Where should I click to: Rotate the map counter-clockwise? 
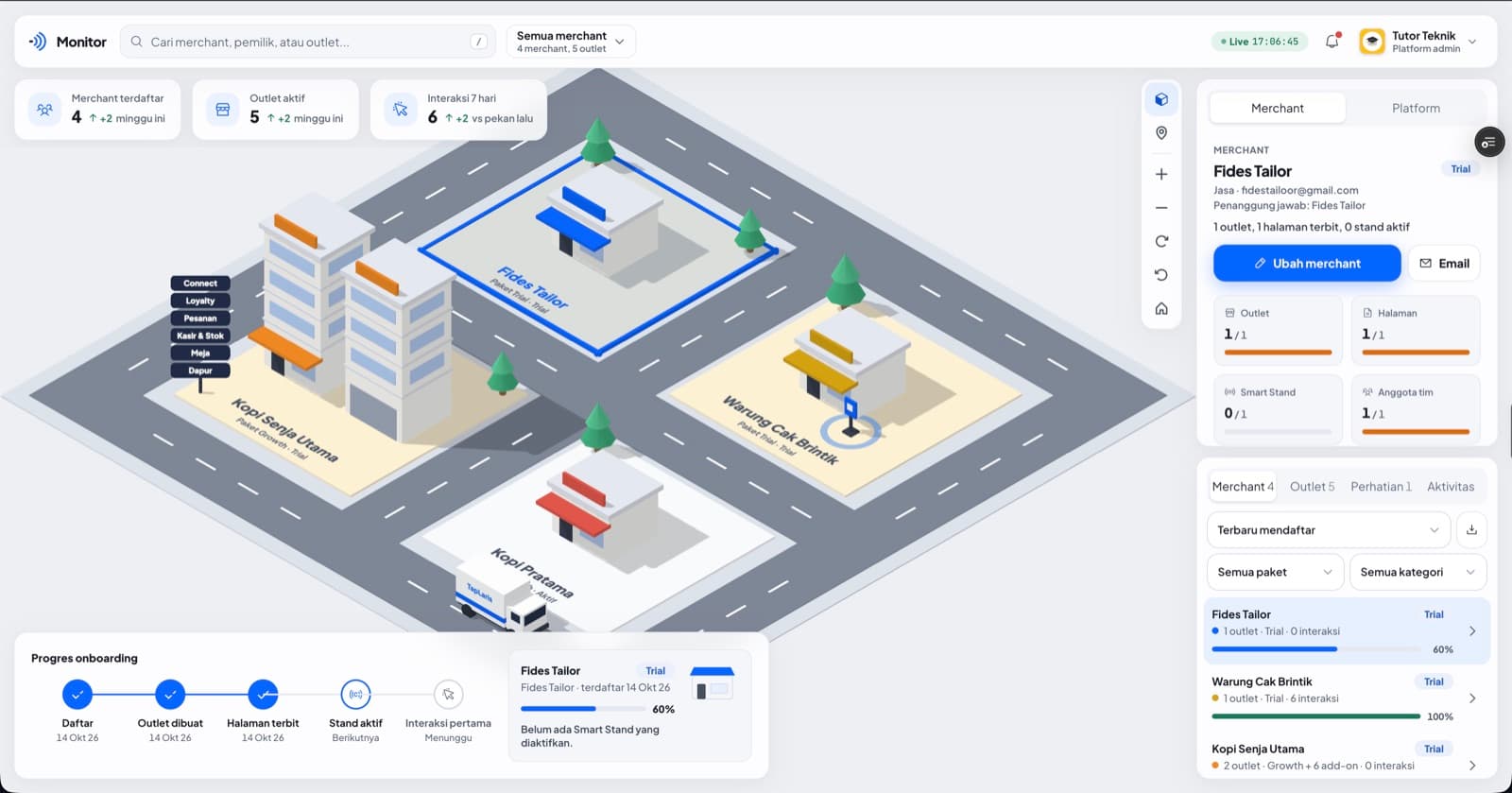coord(1161,275)
